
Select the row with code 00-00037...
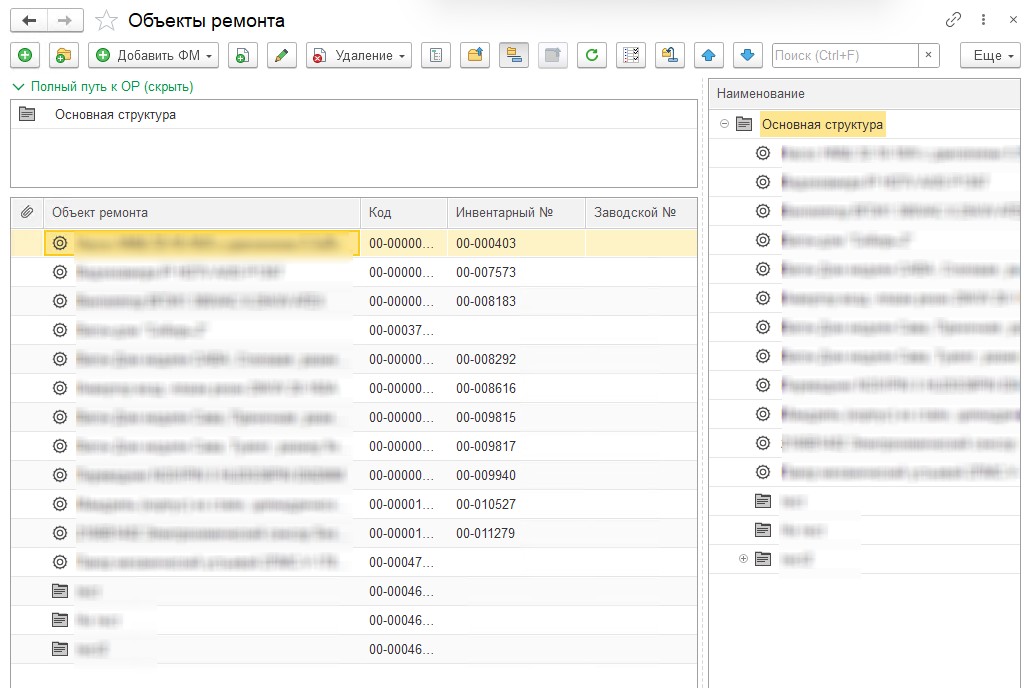click(354, 330)
